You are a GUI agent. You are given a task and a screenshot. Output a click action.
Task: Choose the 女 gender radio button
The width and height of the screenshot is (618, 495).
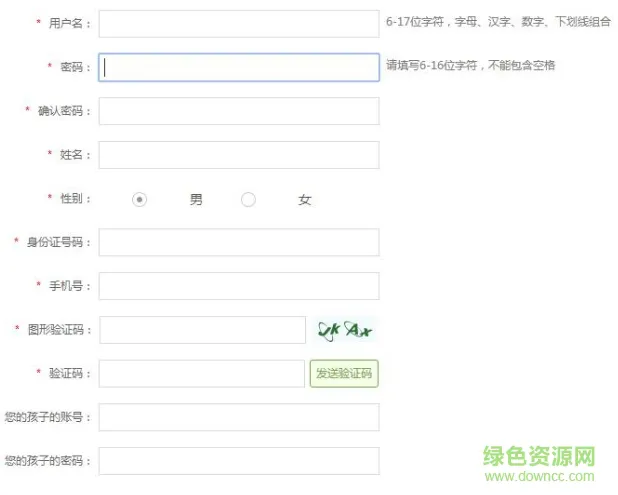click(248, 199)
